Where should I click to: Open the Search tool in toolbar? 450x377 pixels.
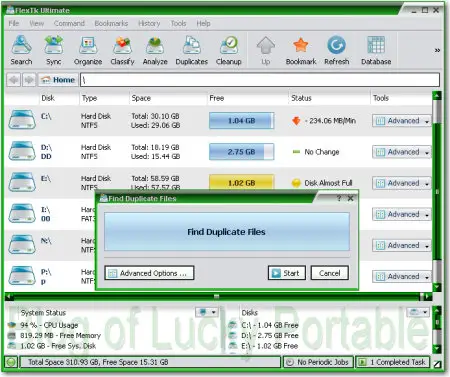[x=21, y=50]
